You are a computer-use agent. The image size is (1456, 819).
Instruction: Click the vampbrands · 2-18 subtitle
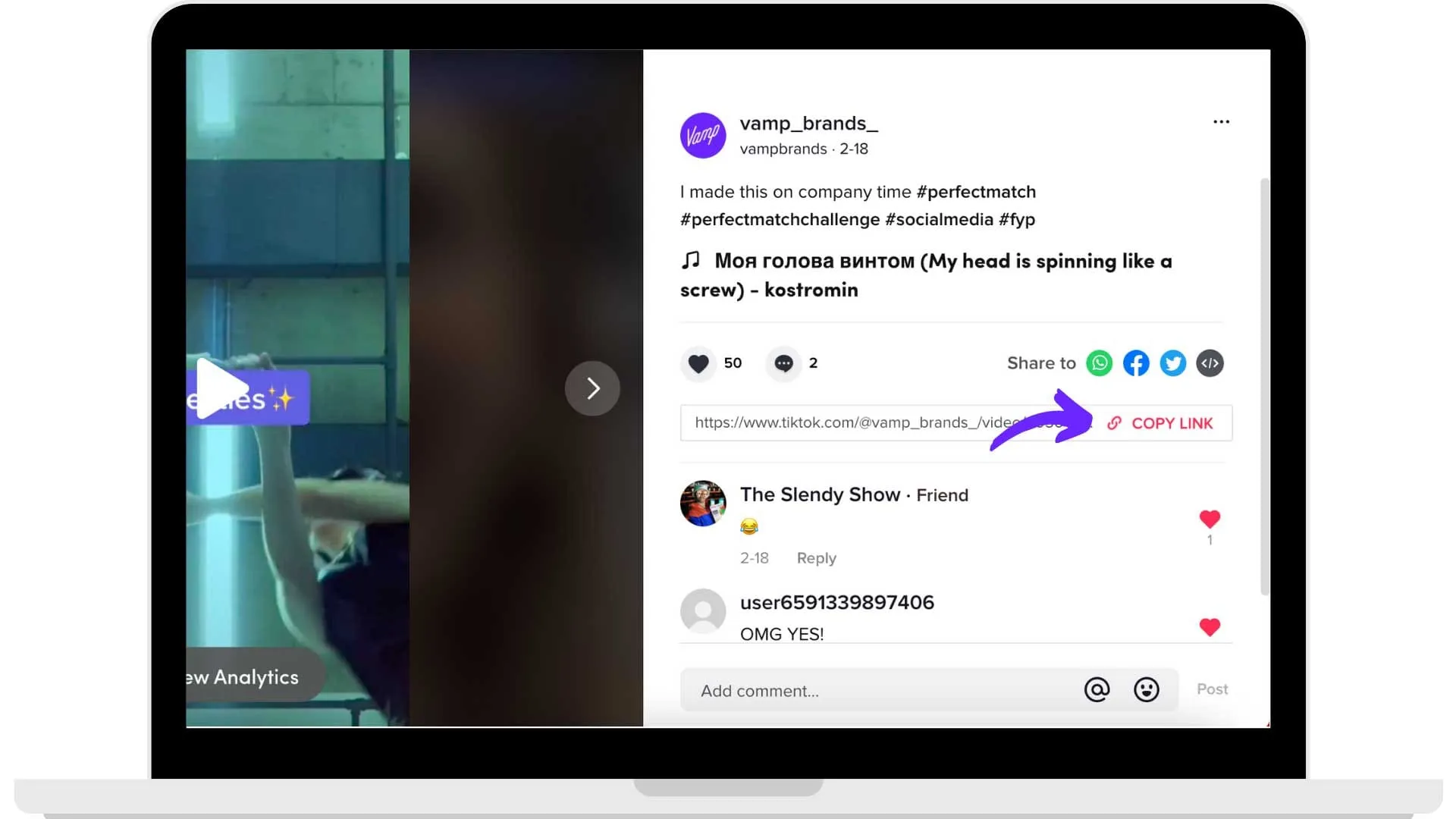(x=804, y=149)
